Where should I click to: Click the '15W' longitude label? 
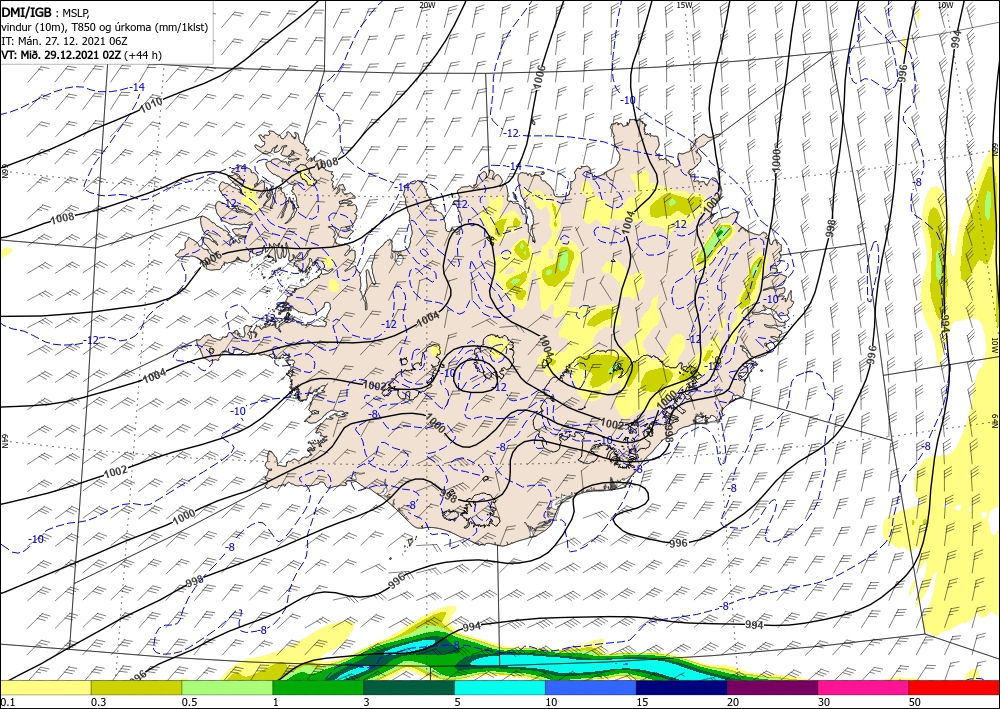pyautogui.click(x=684, y=5)
